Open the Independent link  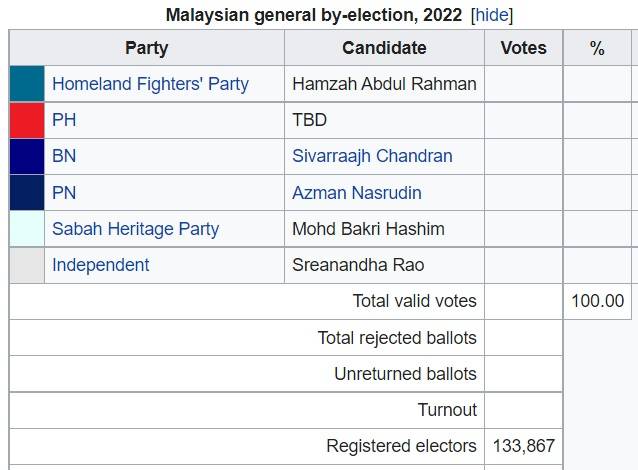click(x=101, y=265)
